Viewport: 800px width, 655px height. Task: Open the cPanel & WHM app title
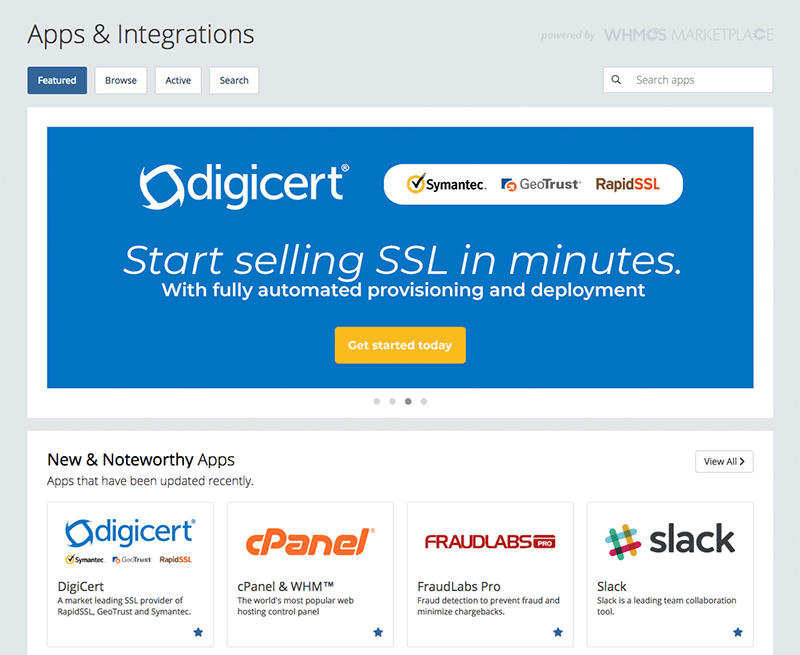tap(286, 587)
